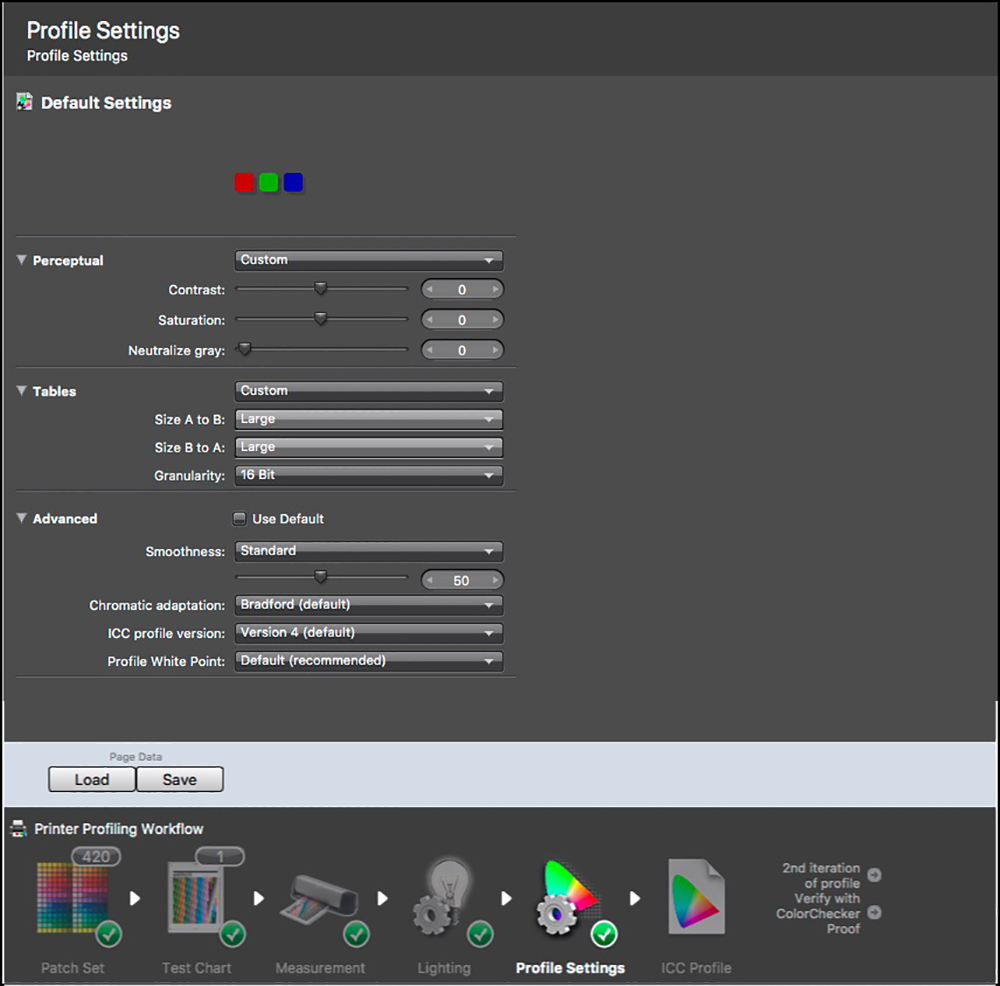Viewport: 1000px width, 986px height.
Task: Click the Load button
Action: coord(92,780)
